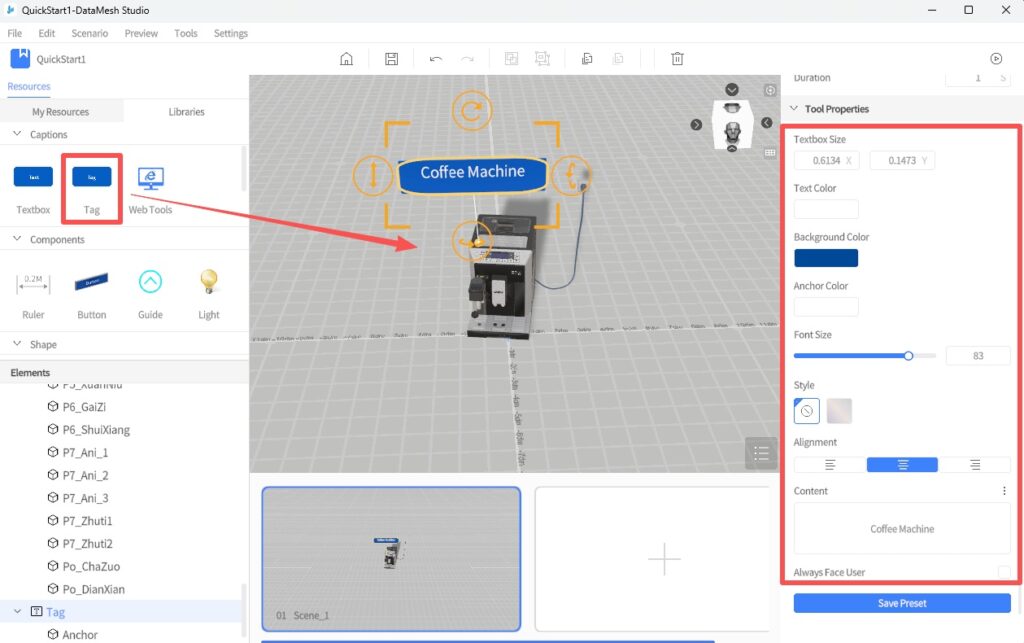Set text alignment to right
1024x643 pixels.
974,465
